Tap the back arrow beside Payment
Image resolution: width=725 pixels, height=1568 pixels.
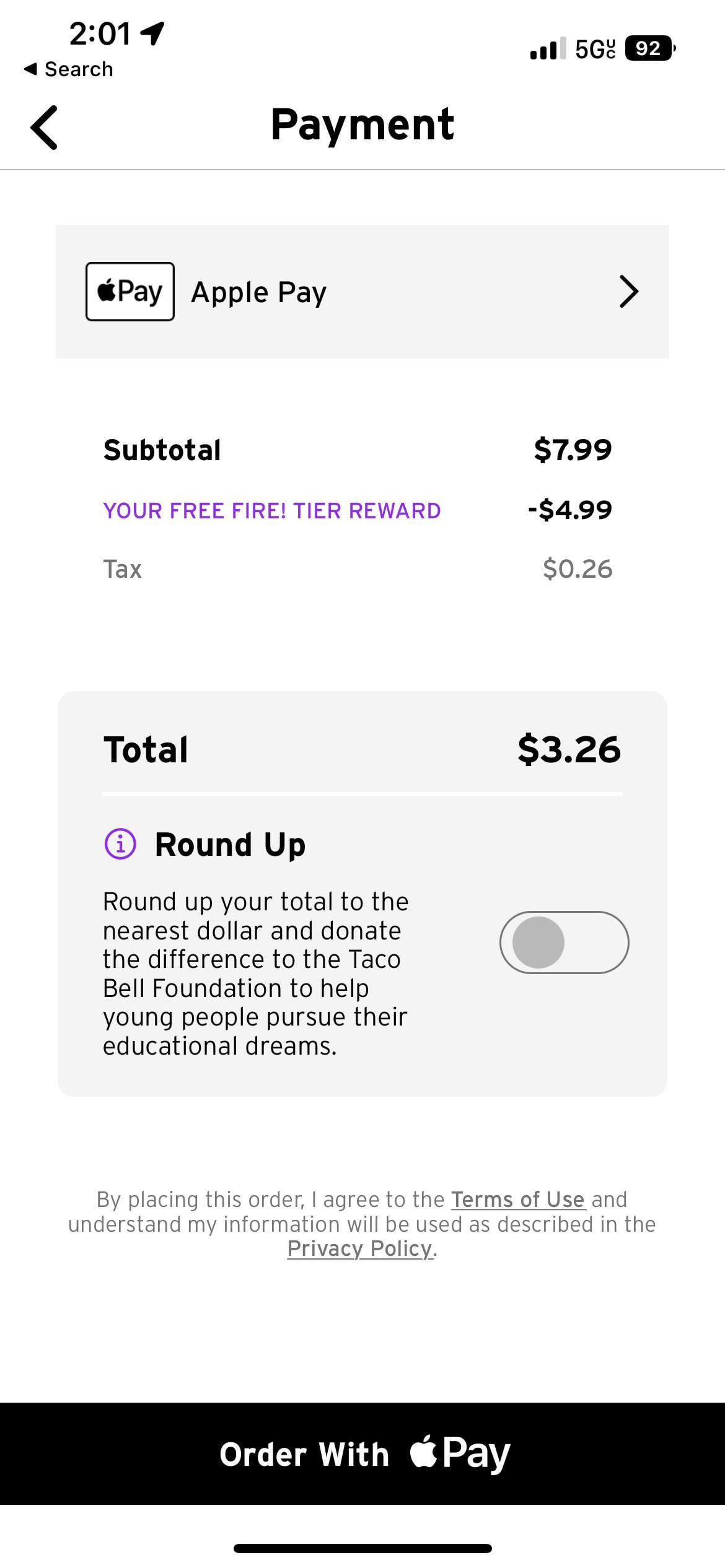click(44, 128)
